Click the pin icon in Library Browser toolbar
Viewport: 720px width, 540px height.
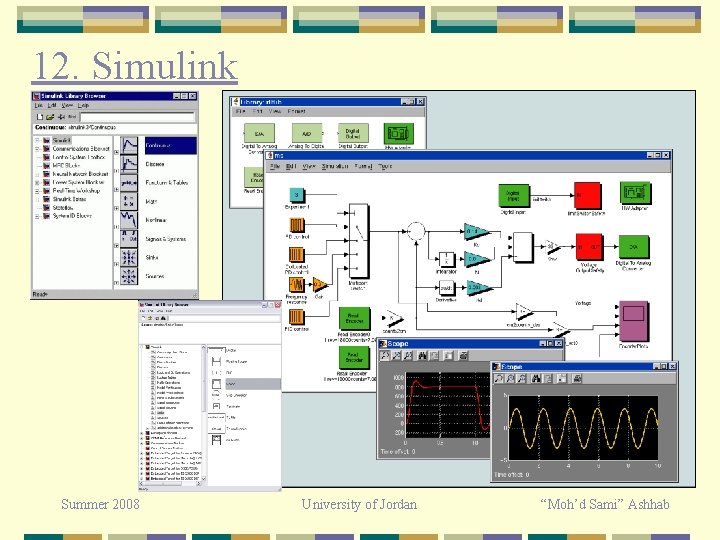[61, 117]
